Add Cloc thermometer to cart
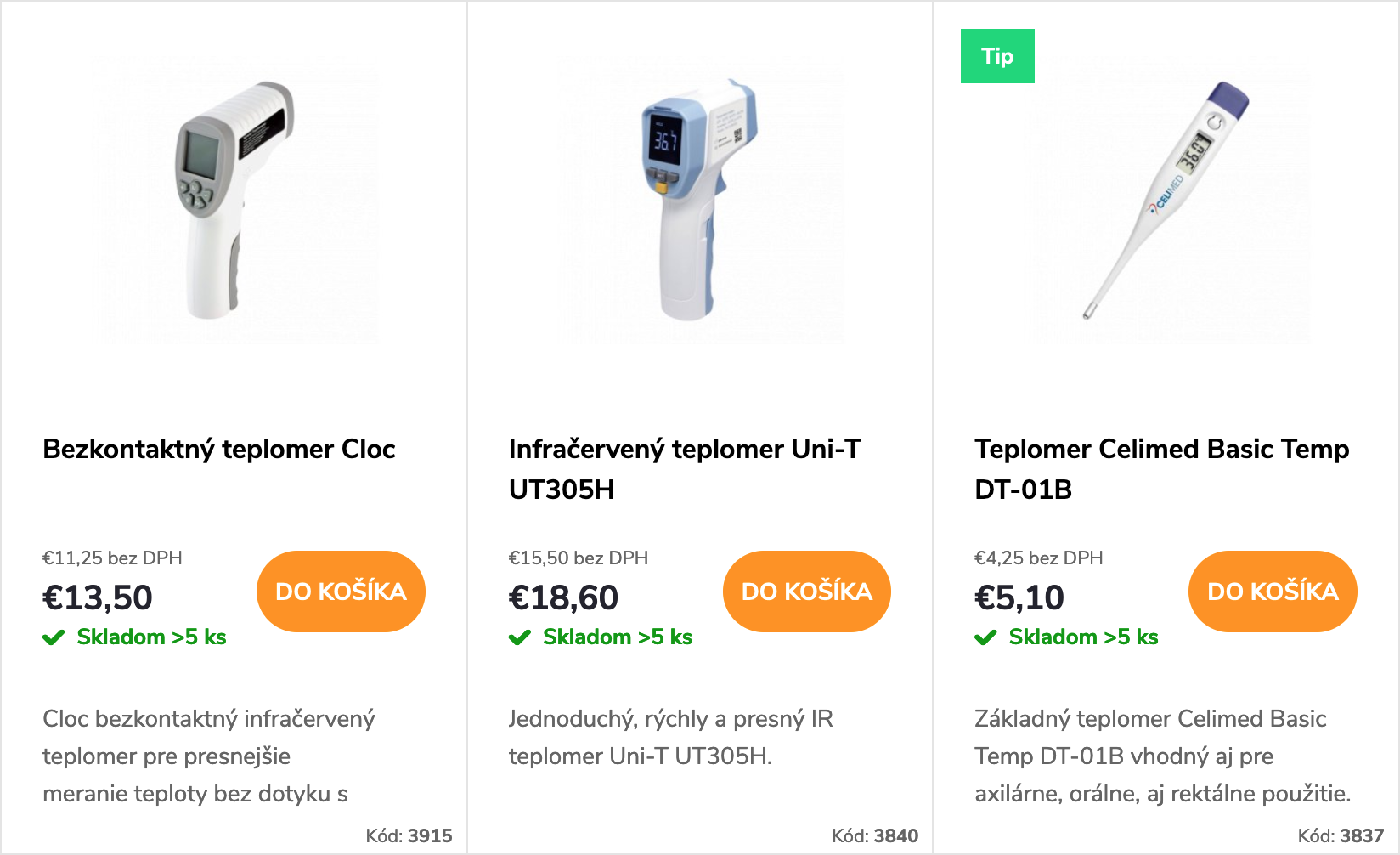 click(x=341, y=592)
